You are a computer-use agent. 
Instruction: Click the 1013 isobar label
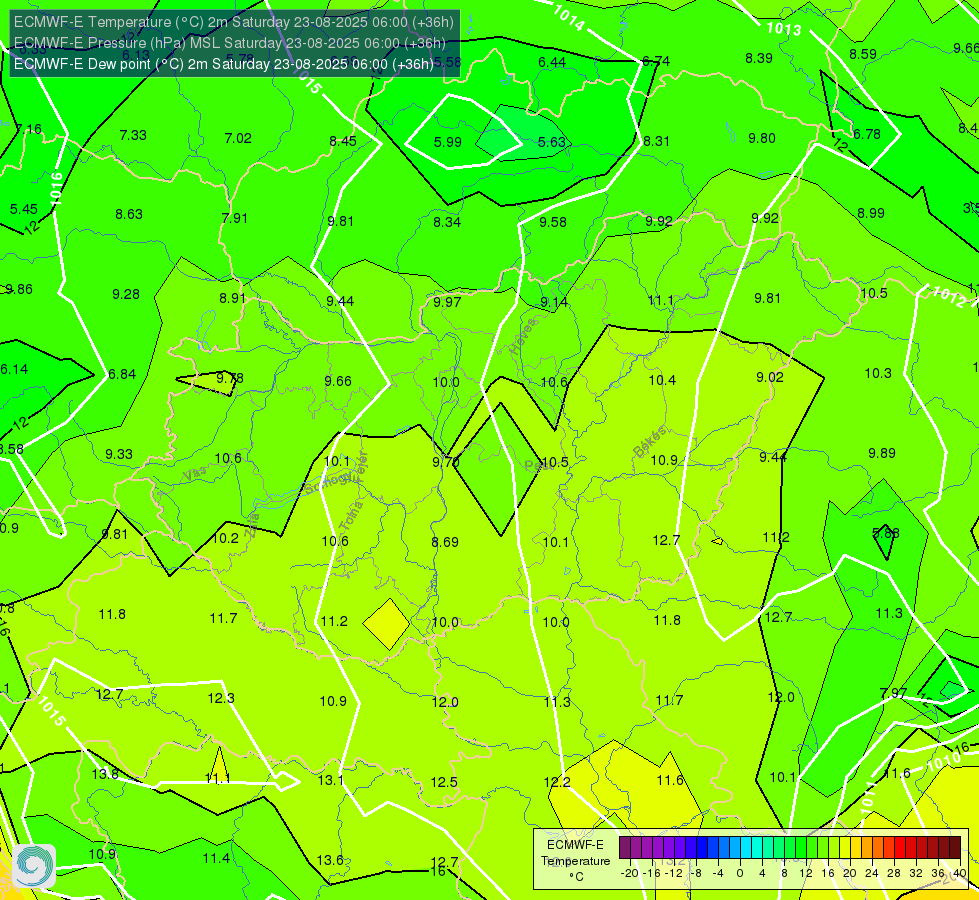(784, 29)
